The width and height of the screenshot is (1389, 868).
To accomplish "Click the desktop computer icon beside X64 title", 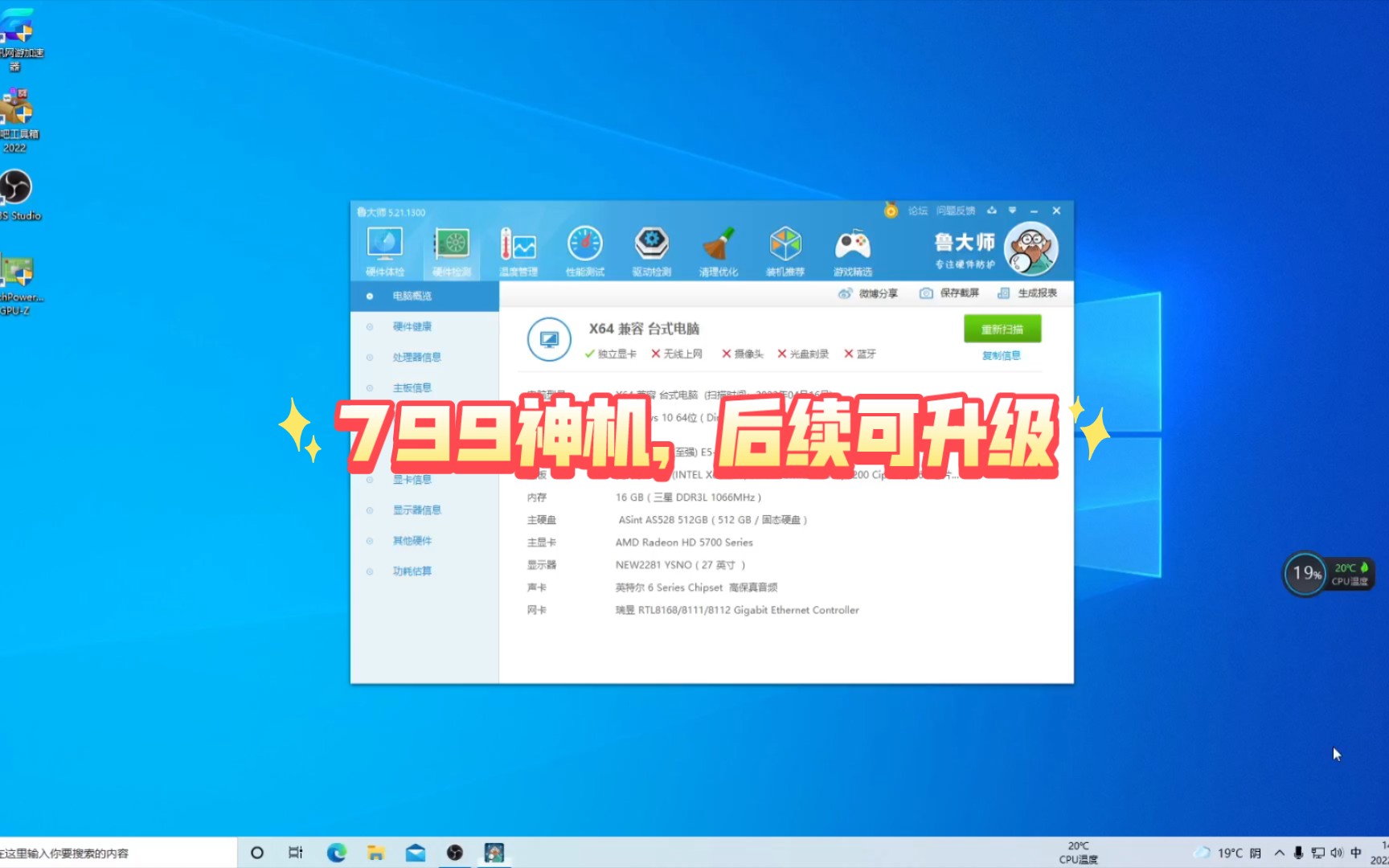I will click(549, 340).
